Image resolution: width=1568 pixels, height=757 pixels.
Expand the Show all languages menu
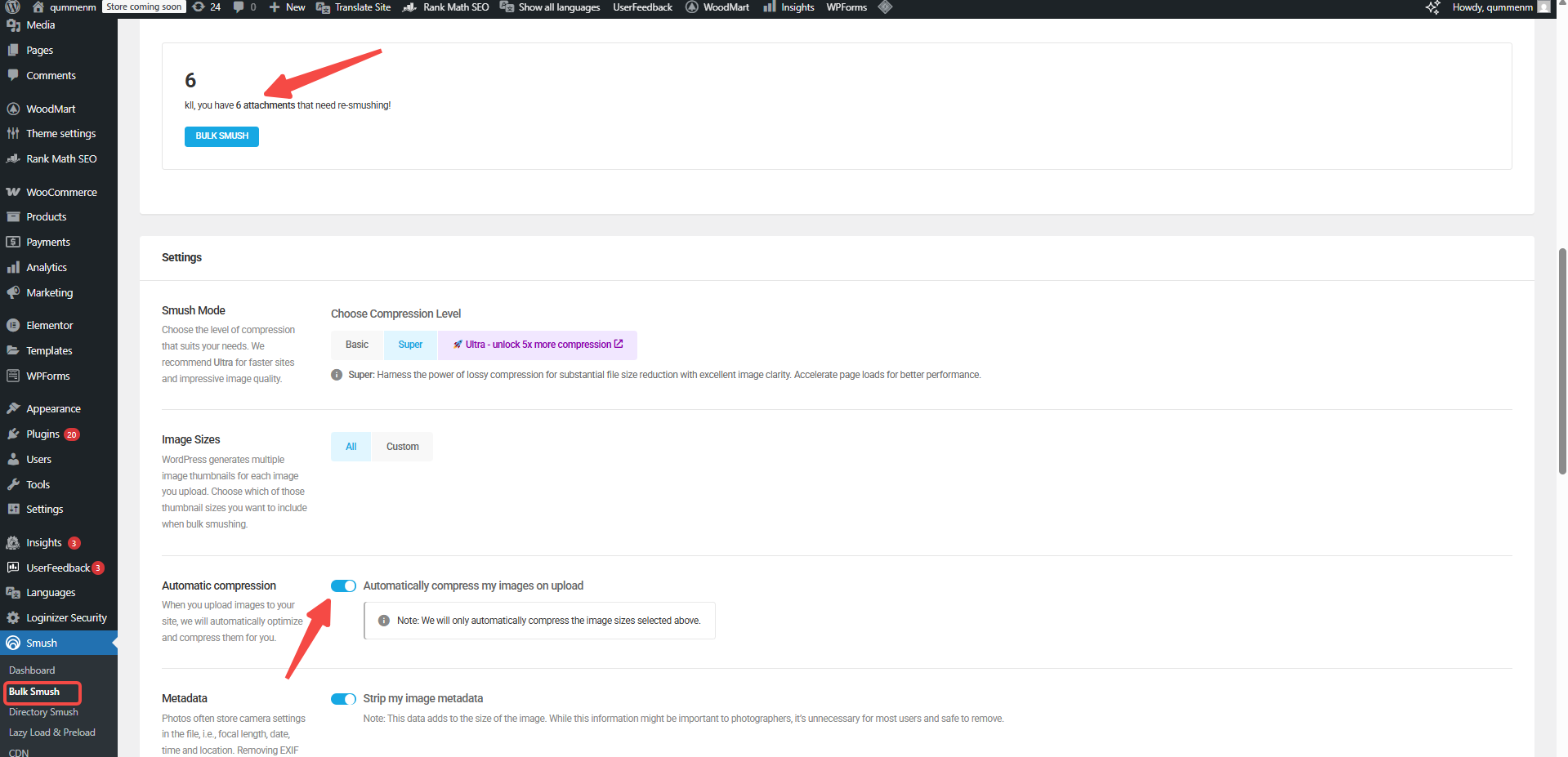[550, 7]
